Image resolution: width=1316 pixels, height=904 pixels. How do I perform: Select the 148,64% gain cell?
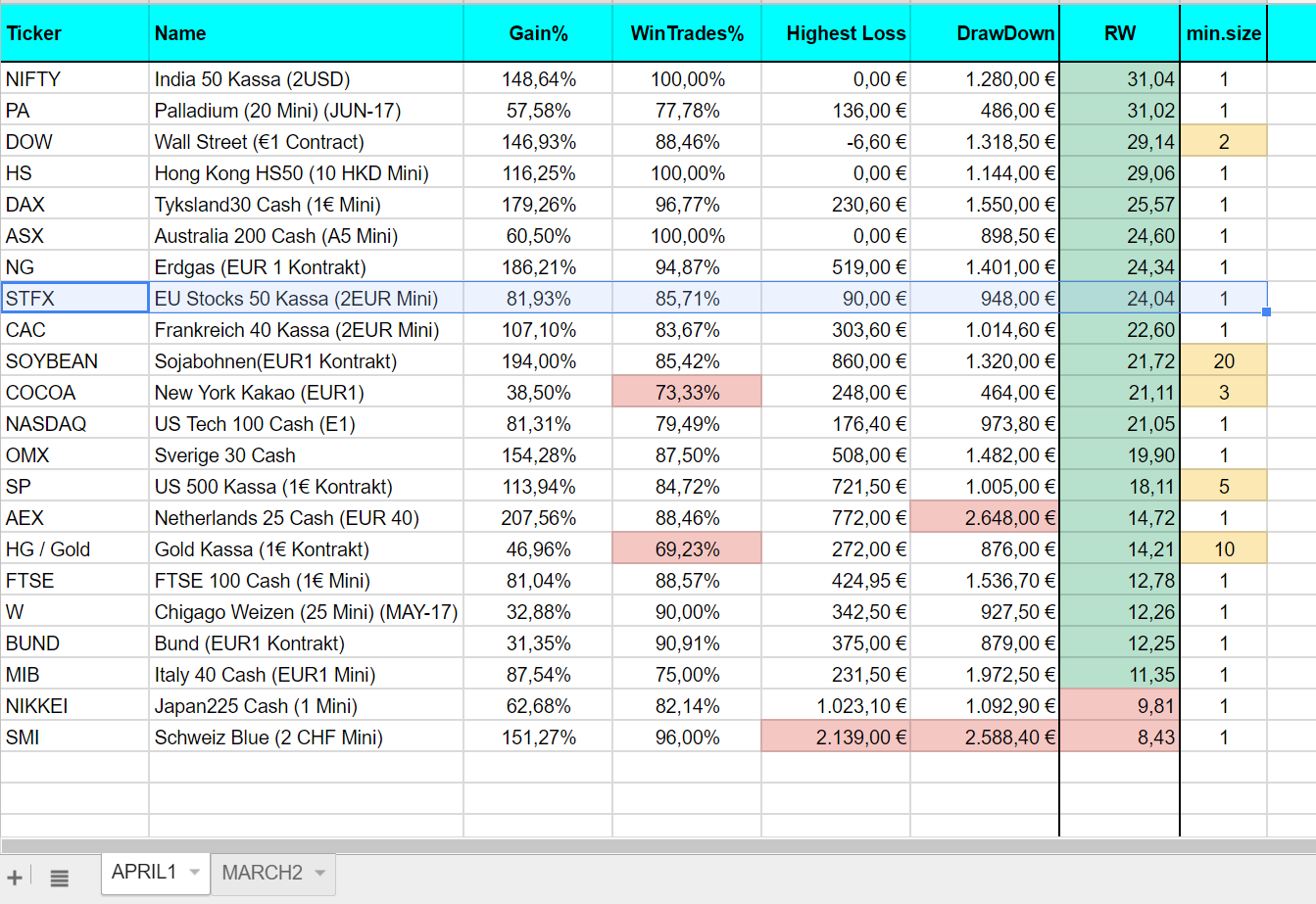pos(538,79)
